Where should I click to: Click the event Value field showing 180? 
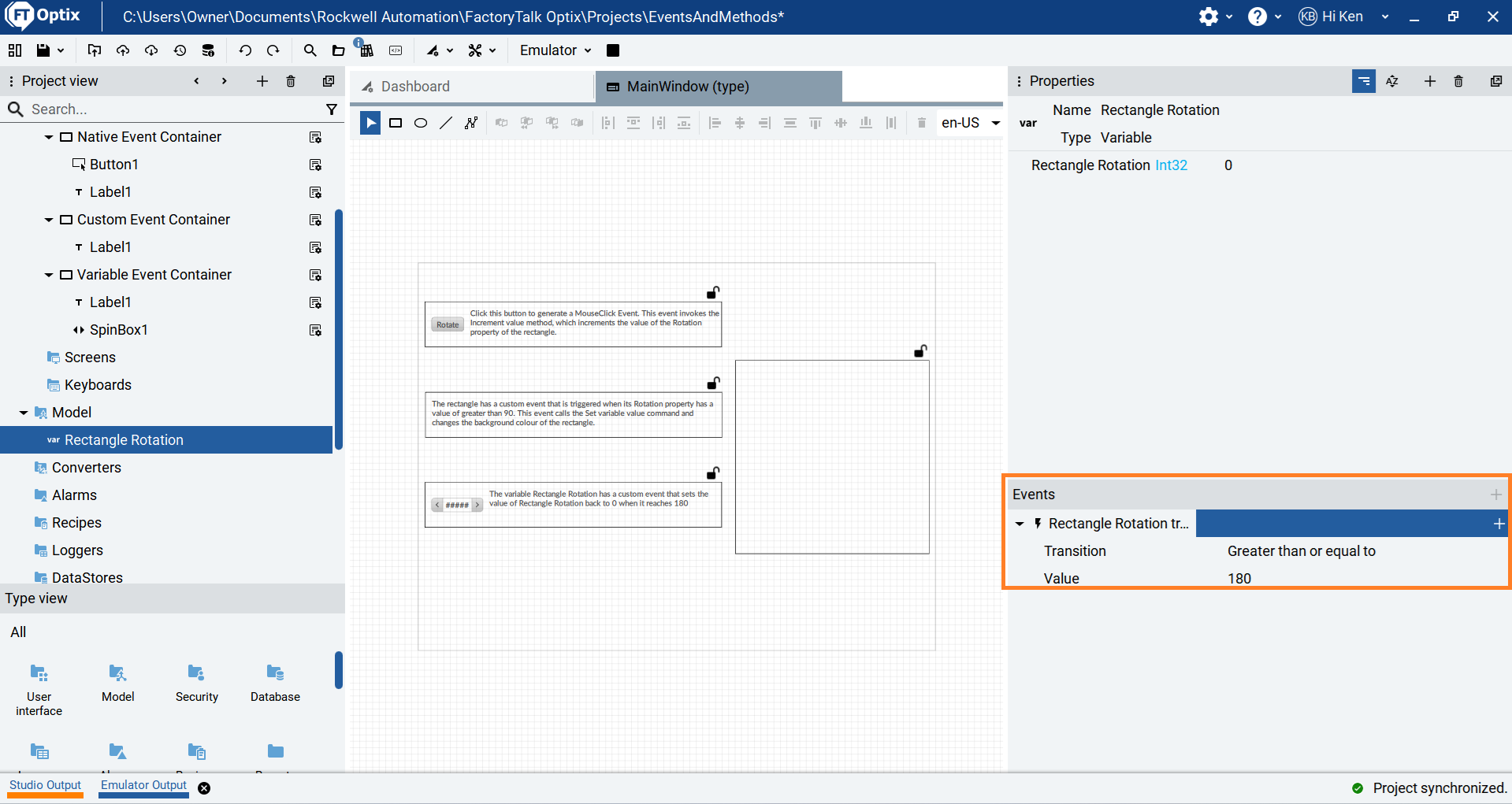pos(1239,579)
